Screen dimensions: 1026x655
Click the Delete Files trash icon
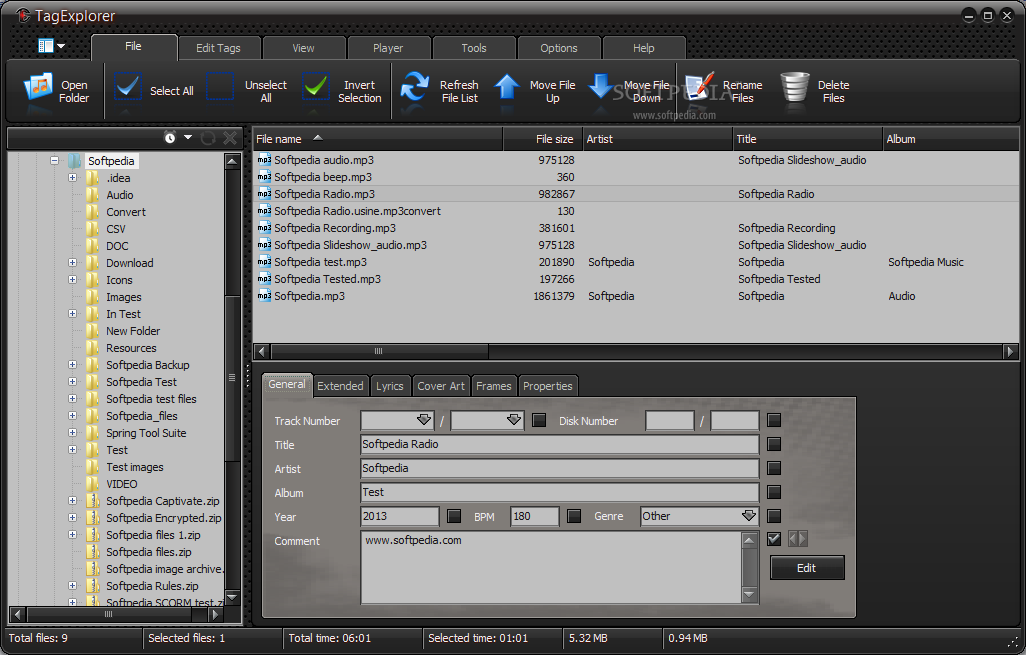coord(795,88)
